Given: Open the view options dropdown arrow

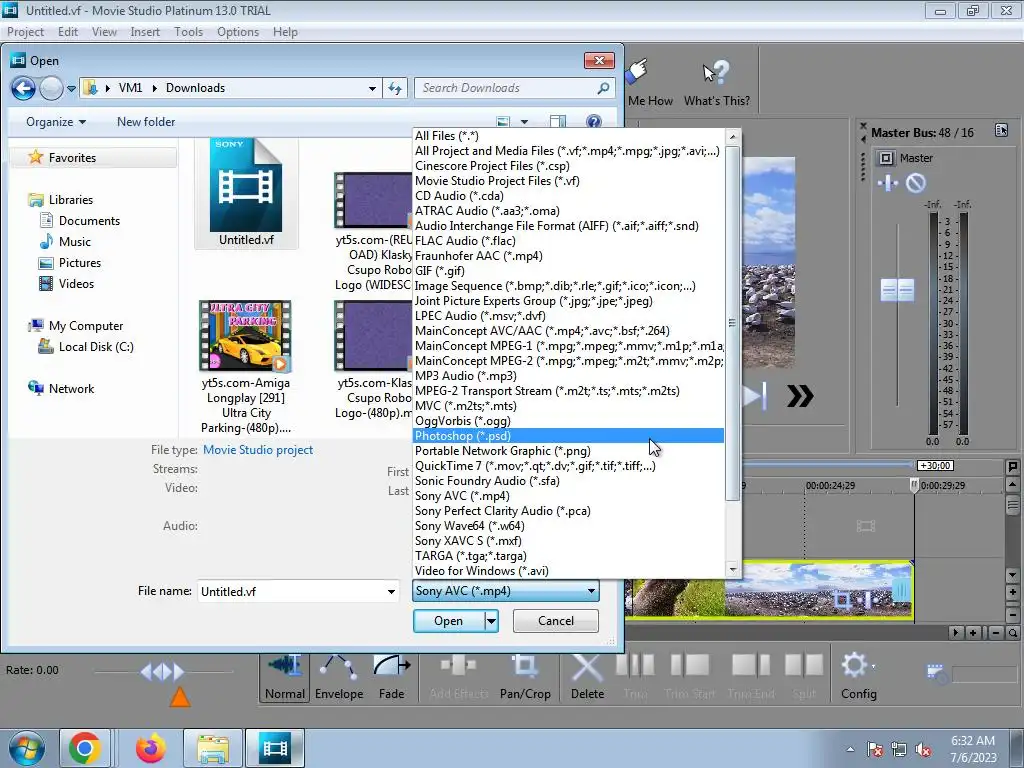Looking at the screenshot, I should (x=524, y=121).
